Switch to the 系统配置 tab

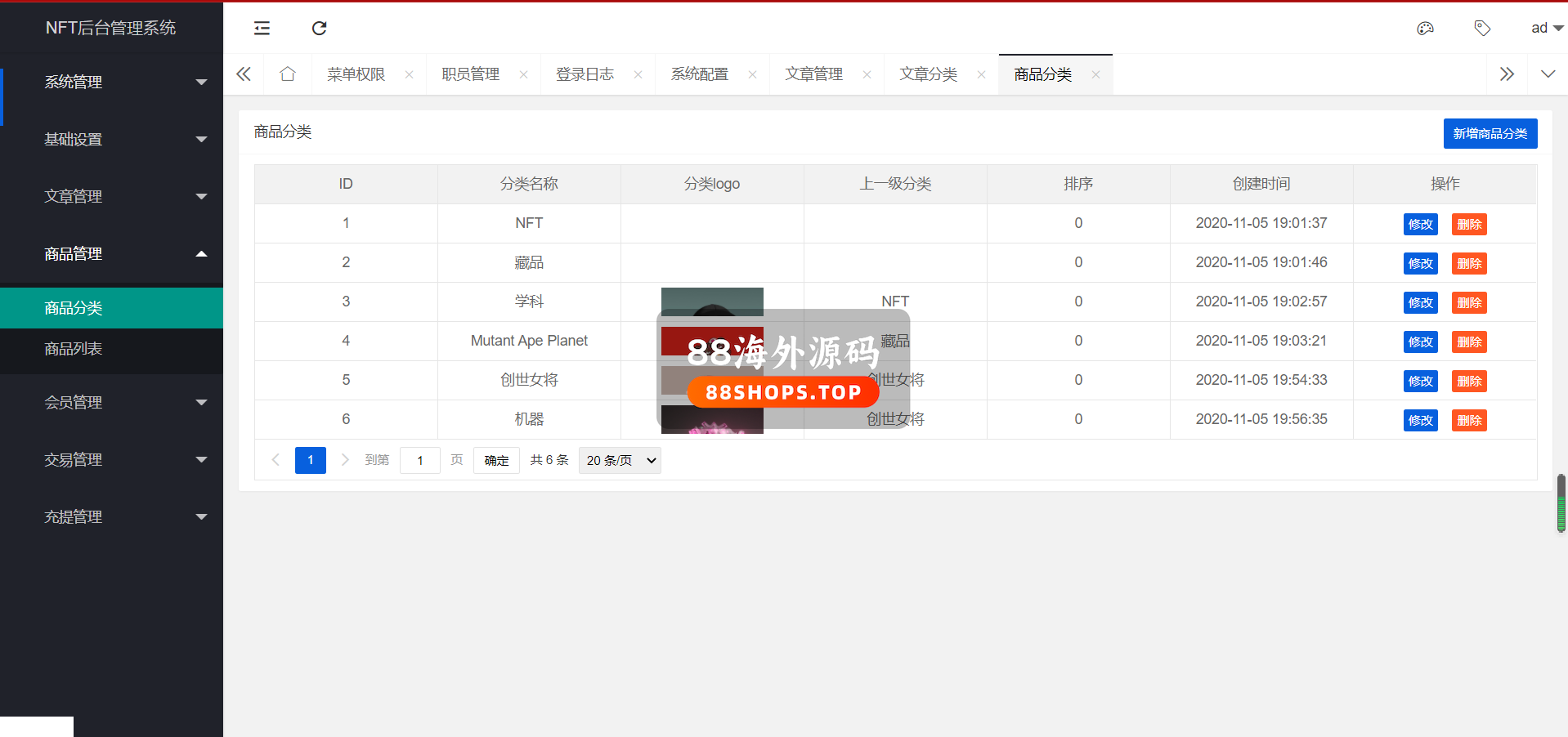(700, 74)
